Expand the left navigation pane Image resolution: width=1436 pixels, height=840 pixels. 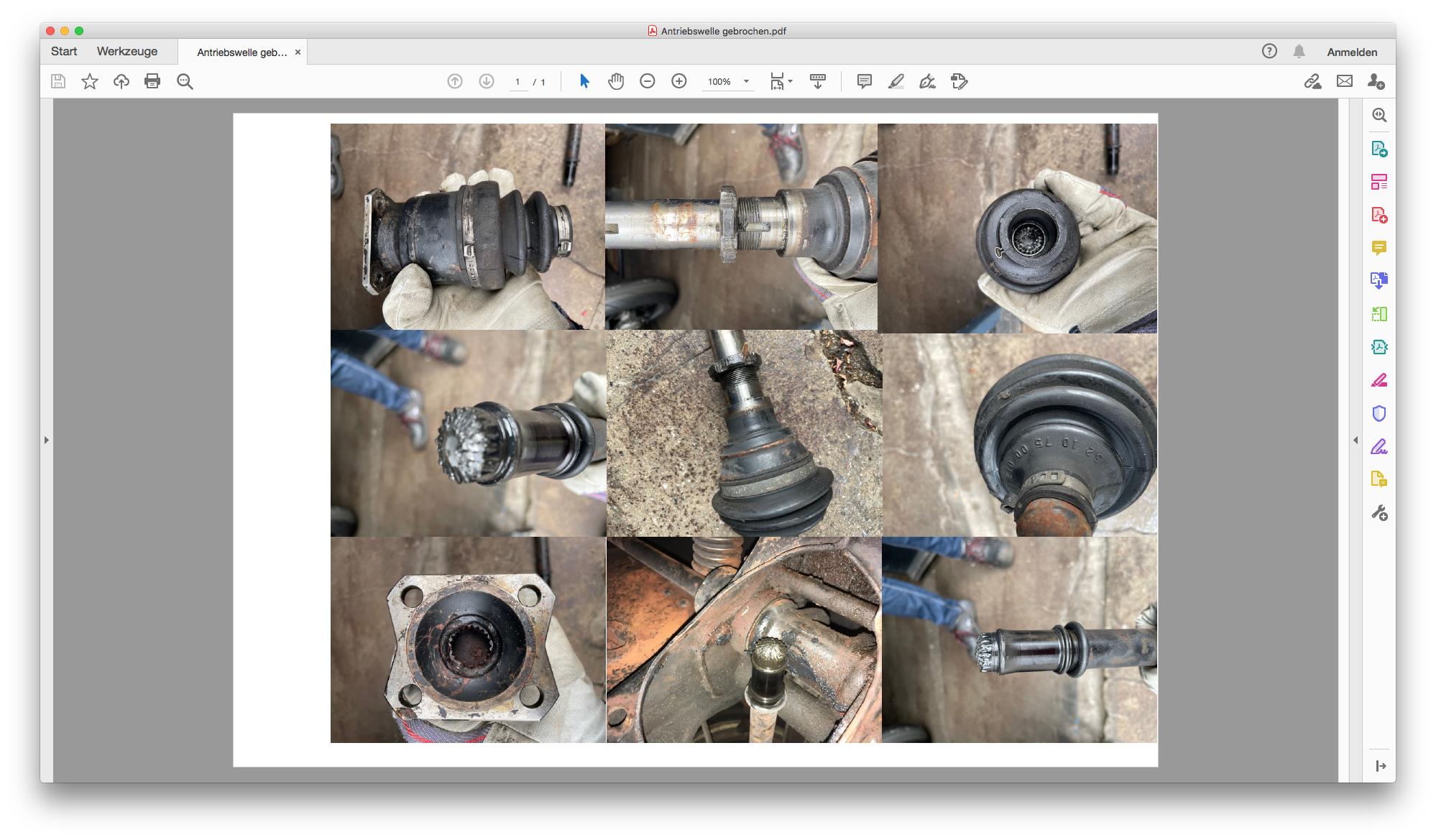47,440
